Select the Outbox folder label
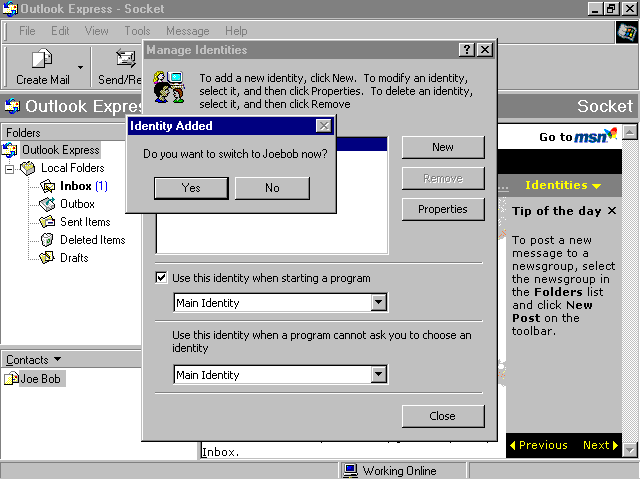 click(77, 204)
